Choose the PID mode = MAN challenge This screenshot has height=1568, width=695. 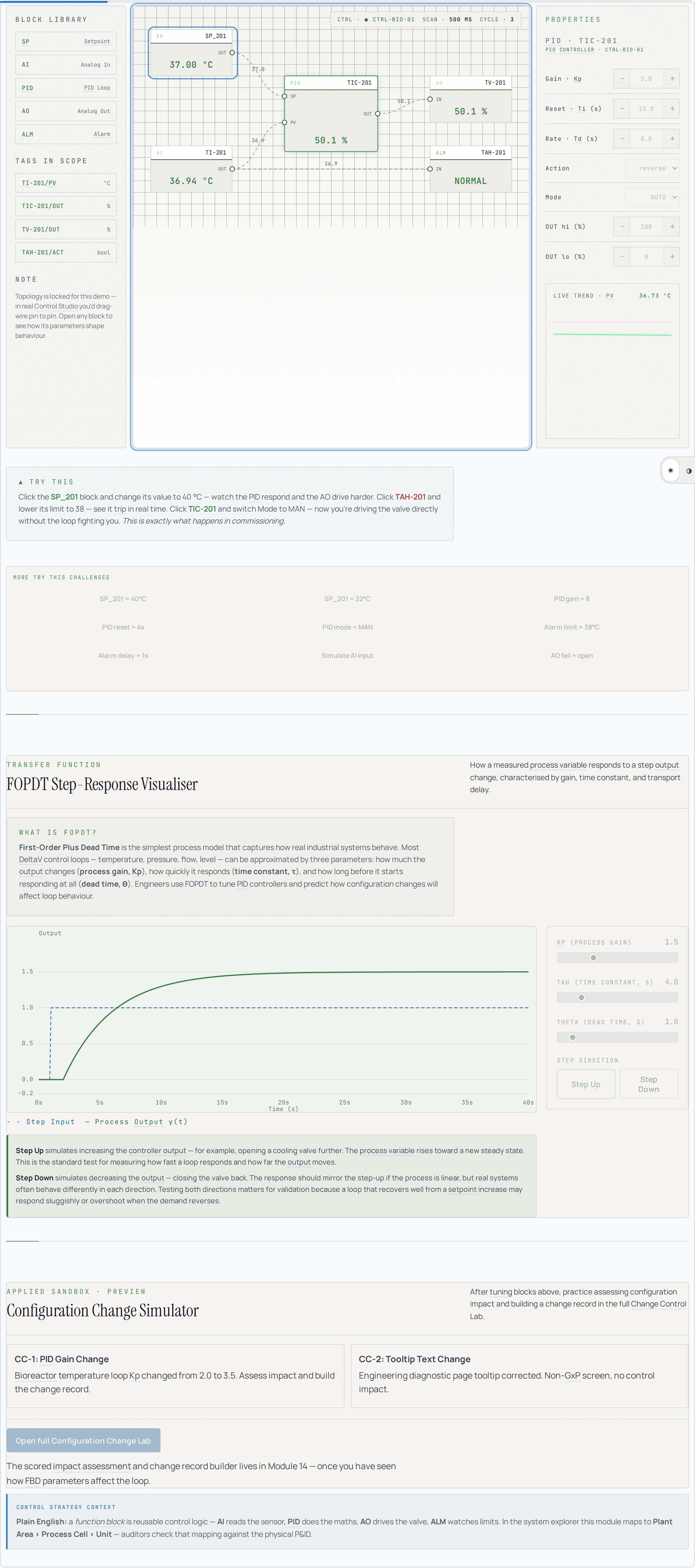pos(347,627)
